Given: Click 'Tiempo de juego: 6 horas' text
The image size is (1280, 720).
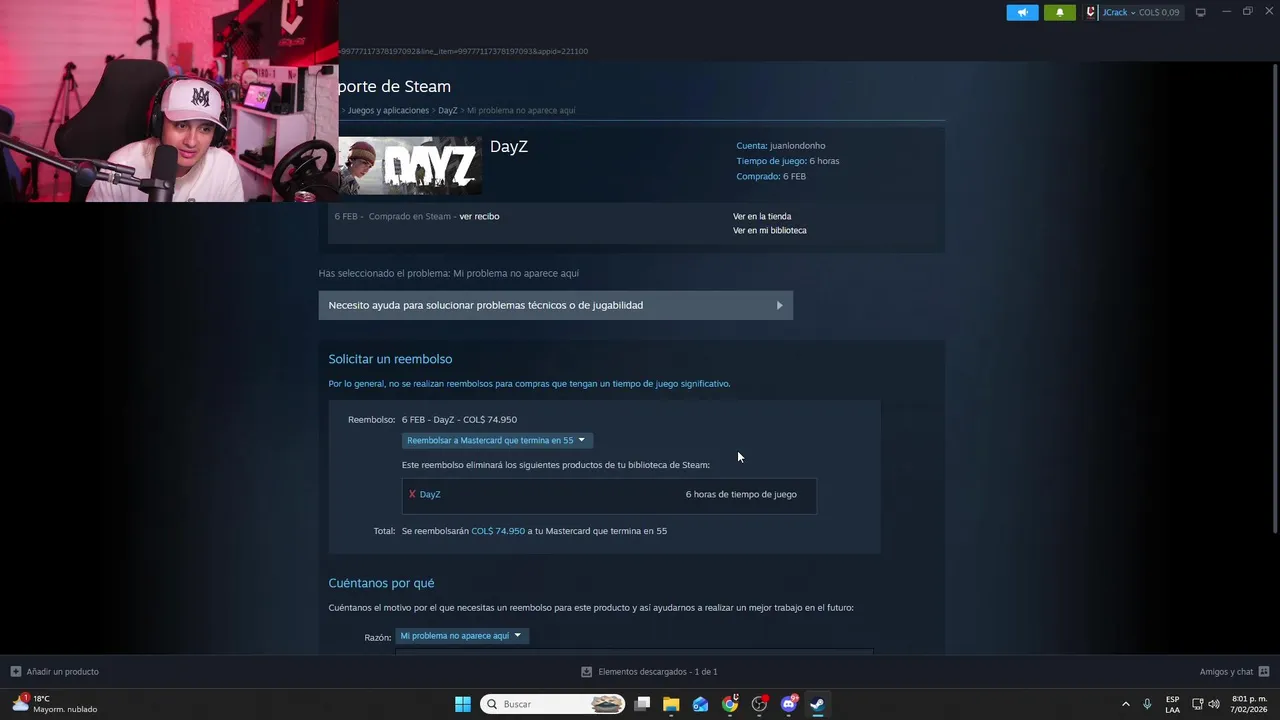Looking at the screenshot, I should point(788,161).
